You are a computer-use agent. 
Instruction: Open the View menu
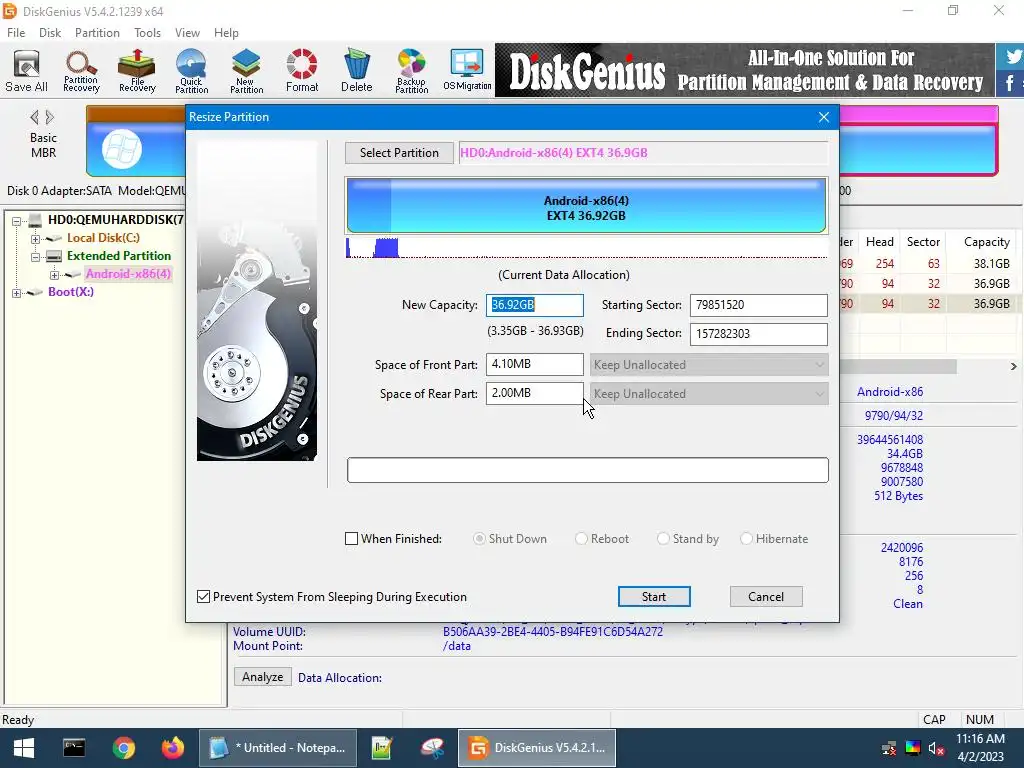coord(187,33)
